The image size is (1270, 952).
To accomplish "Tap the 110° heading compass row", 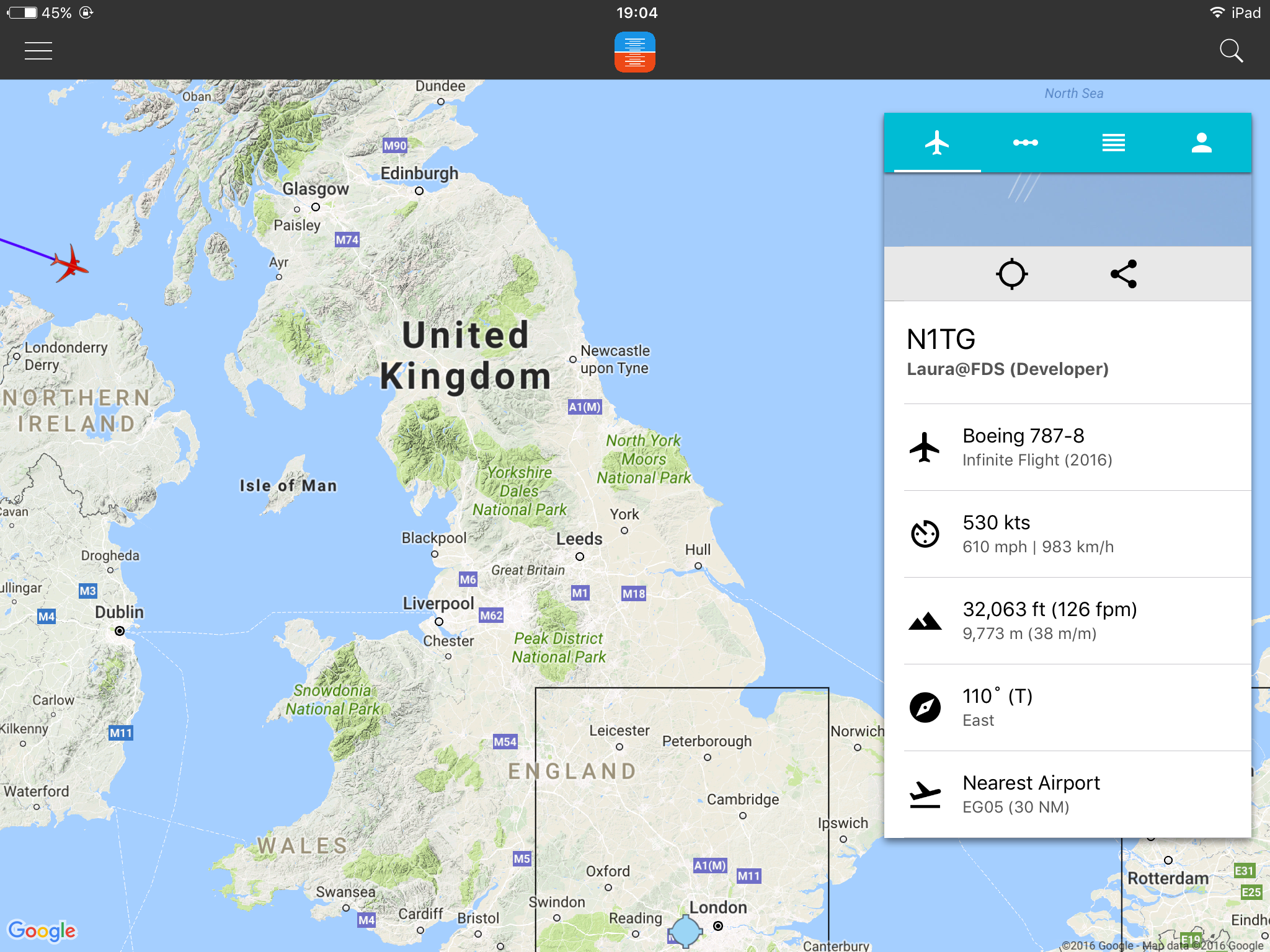I will [1067, 707].
